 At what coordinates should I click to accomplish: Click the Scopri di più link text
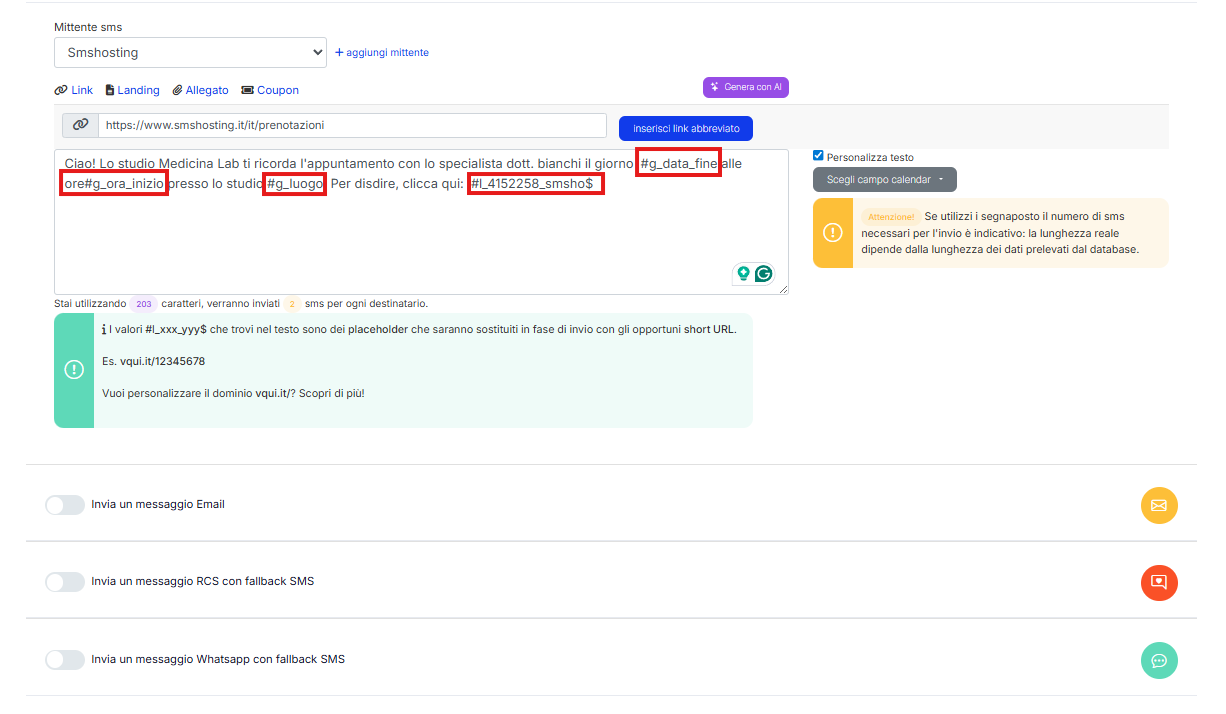coord(332,394)
